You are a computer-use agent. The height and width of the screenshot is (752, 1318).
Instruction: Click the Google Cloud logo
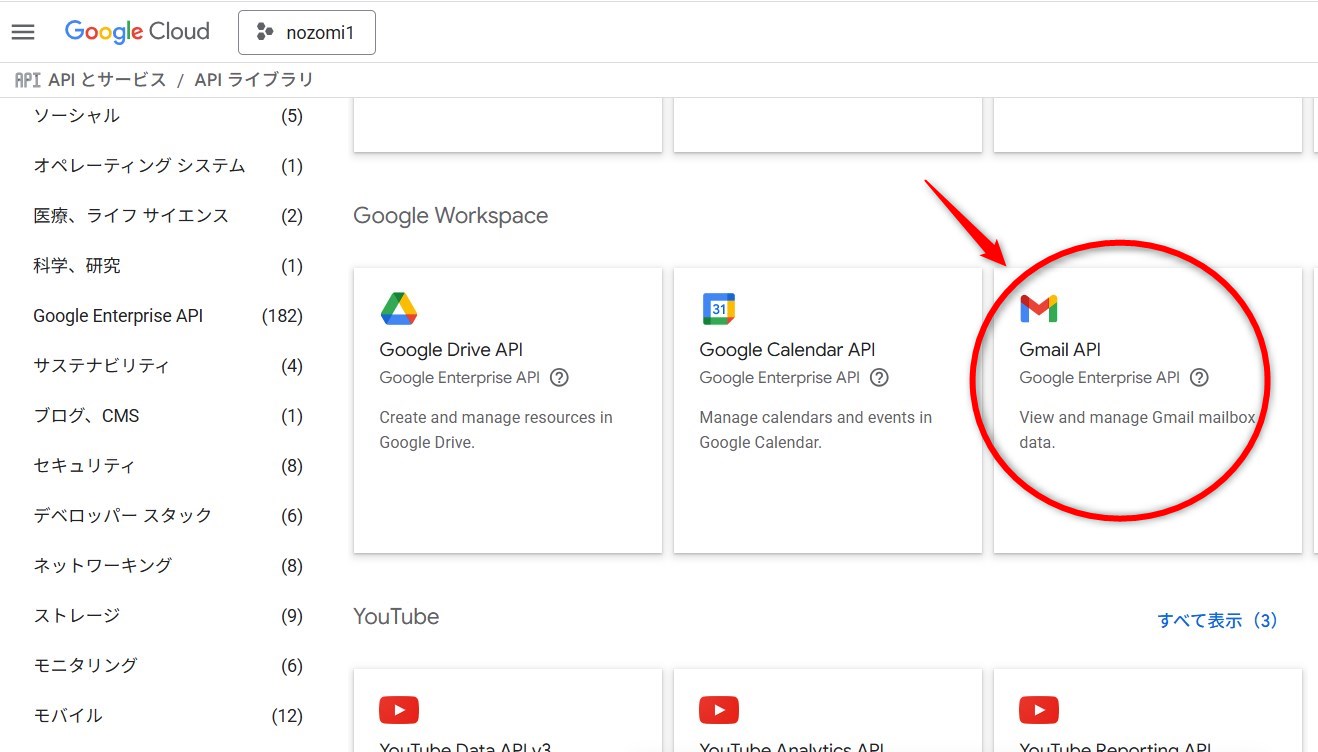pos(137,32)
